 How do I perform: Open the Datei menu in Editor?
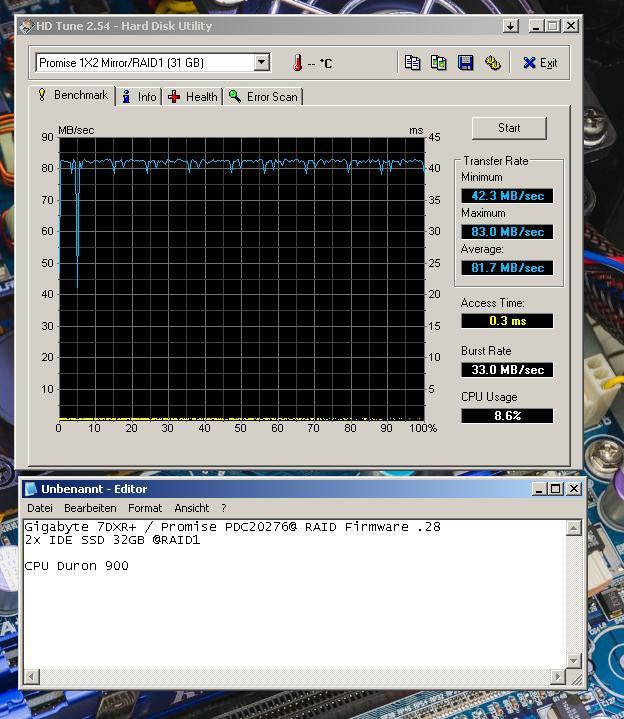click(x=40, y=508)
